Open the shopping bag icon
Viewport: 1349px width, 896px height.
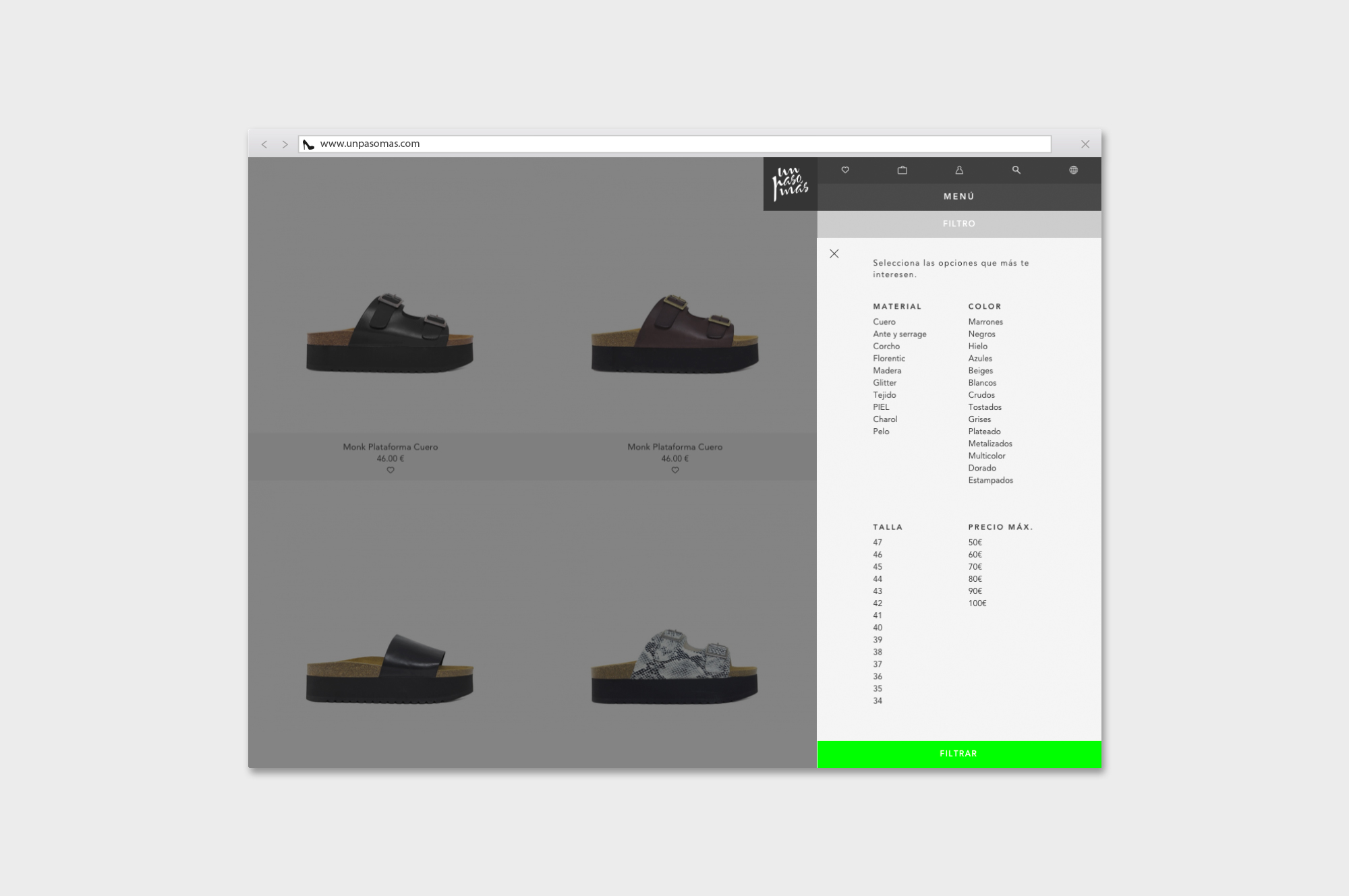pos(902,170)
